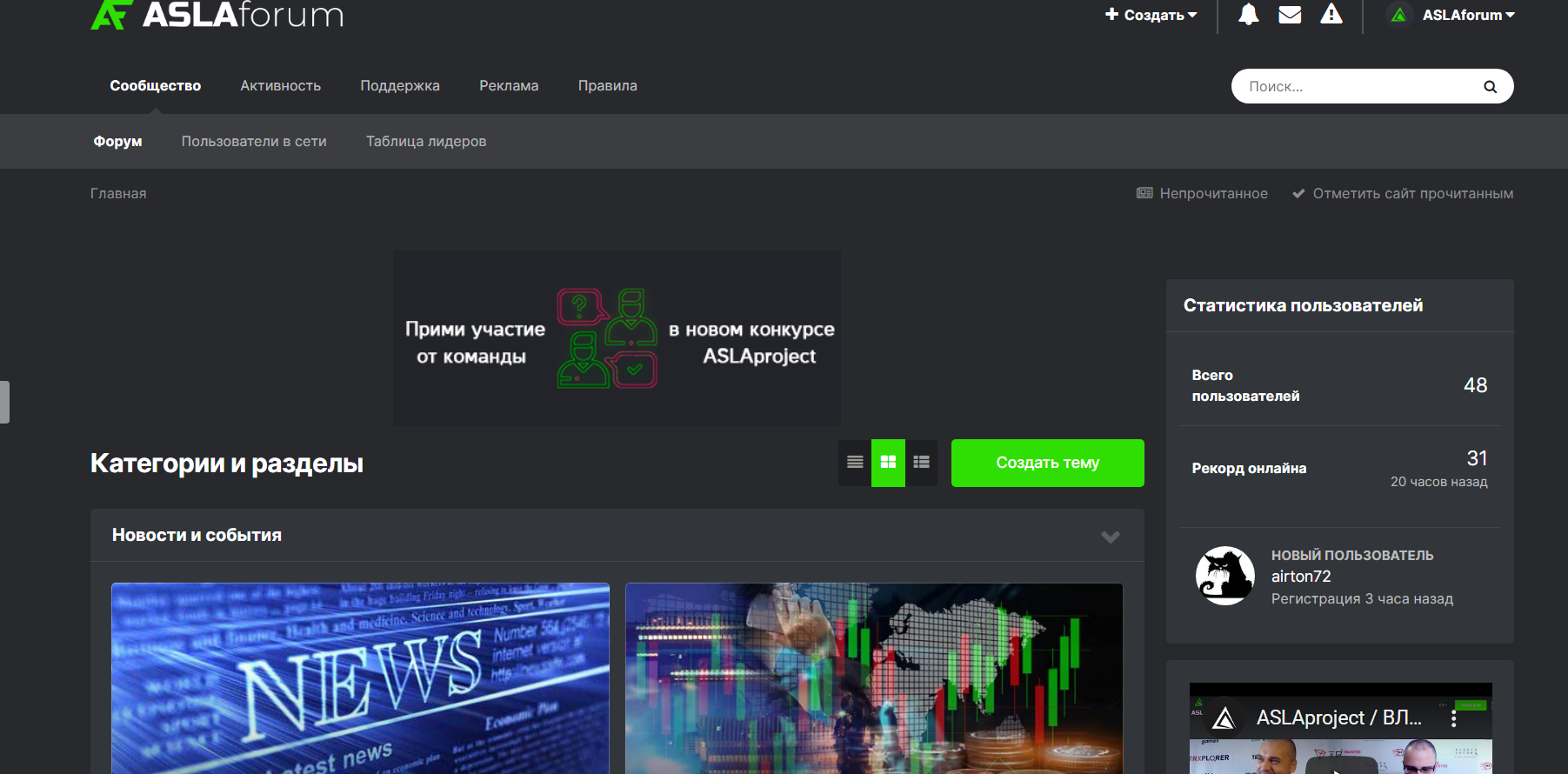Open the trading chart forum thumbnail
The width and height of the screenshot is (1568, 774).
pyautogui.click(x=874, y=678)
